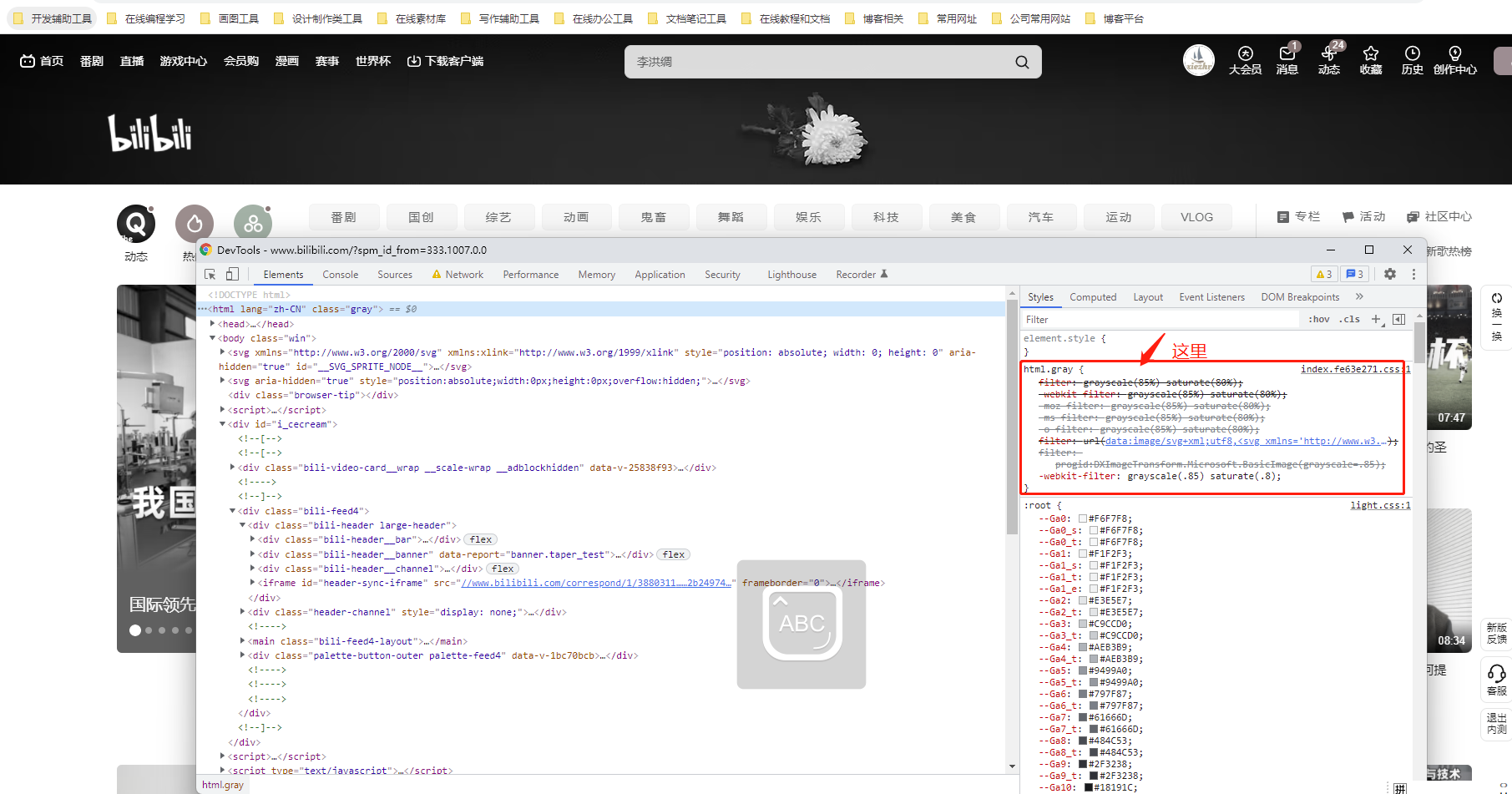Collapse the body class="win" node

click(x=213, y=338)
